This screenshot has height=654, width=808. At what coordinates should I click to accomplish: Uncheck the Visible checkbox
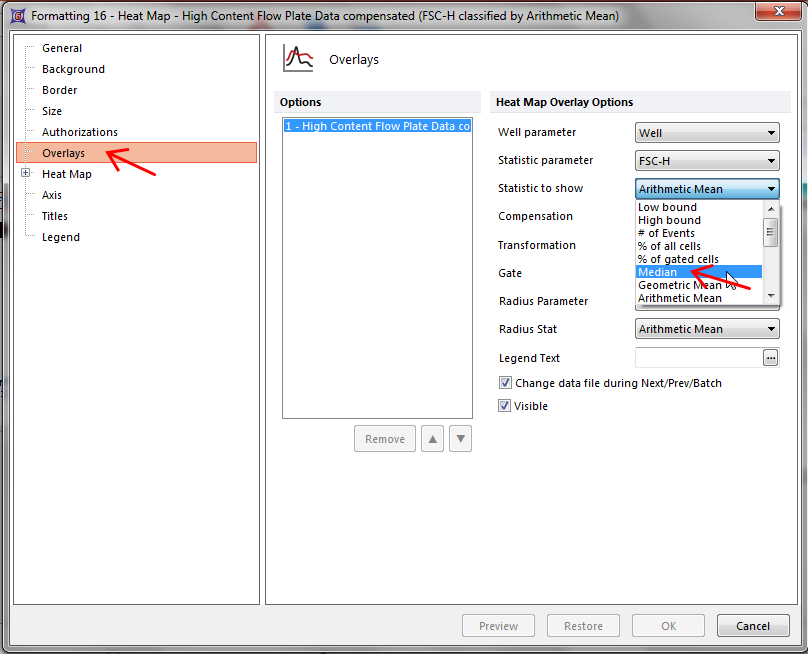(505, 406)
